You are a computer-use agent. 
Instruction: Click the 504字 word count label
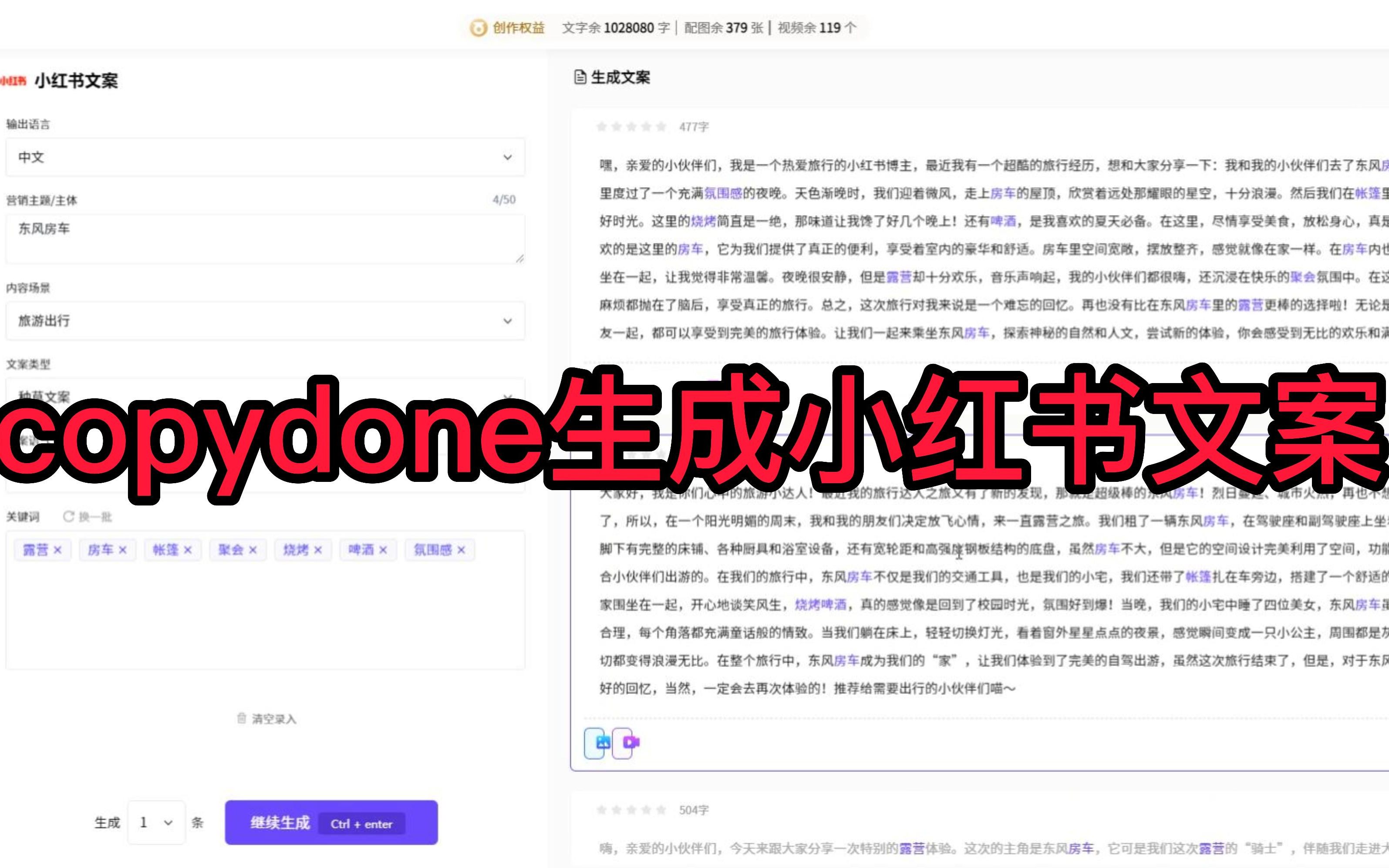point(694,810)
